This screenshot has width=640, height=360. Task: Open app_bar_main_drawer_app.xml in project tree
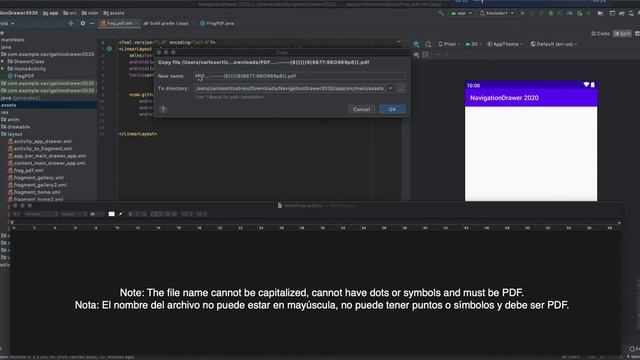pos(47,156)
